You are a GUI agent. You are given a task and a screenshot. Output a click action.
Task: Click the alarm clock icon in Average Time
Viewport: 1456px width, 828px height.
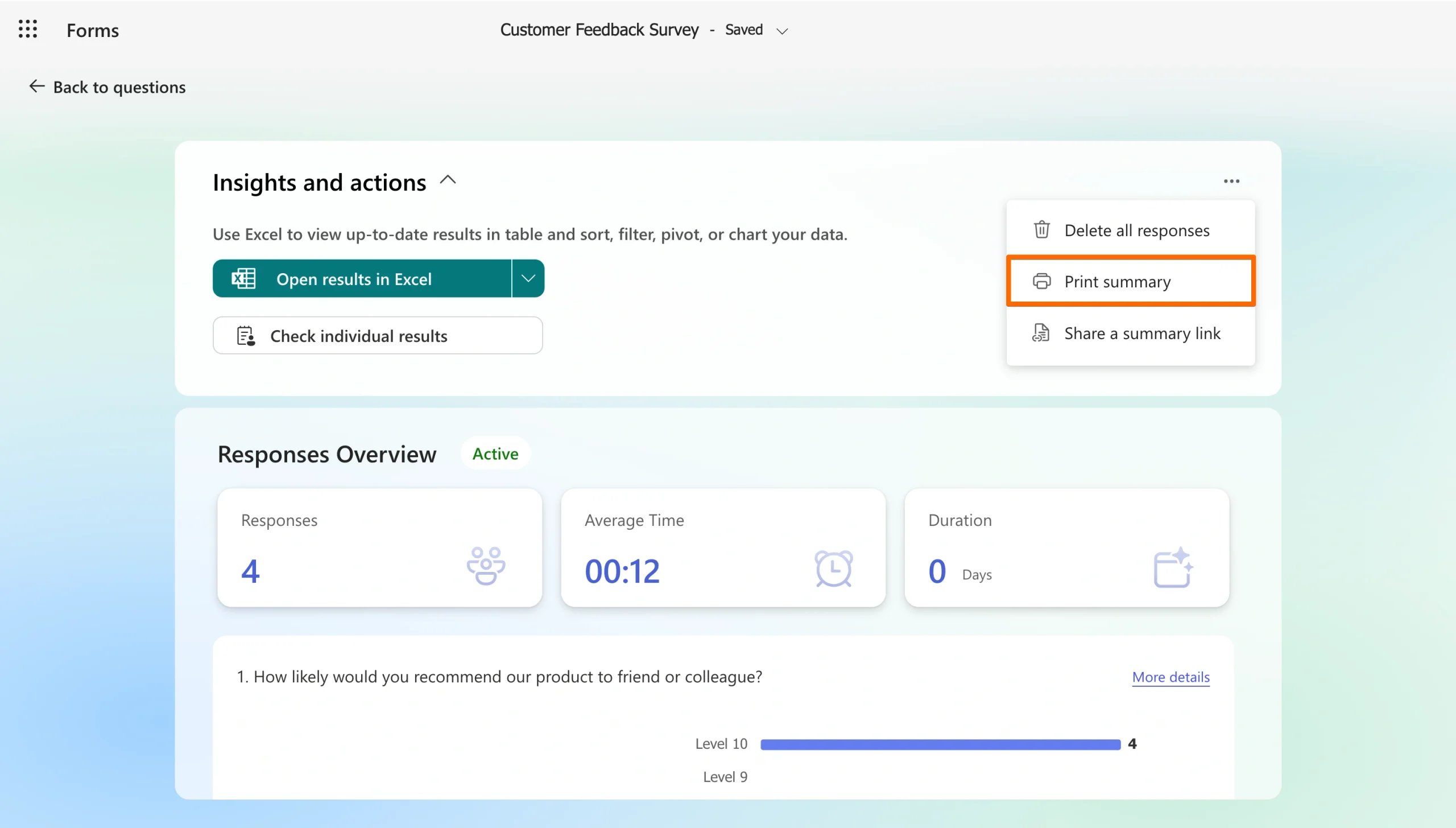click(833, 568)
